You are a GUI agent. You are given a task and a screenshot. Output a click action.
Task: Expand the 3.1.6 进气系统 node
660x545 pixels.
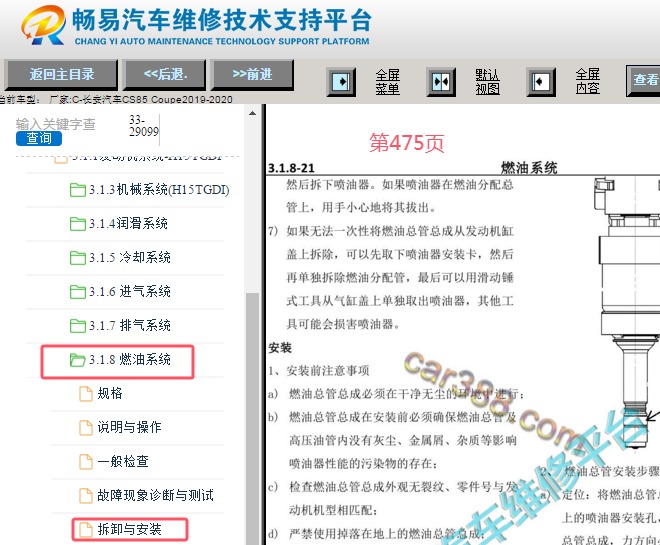tap(130, 291)
